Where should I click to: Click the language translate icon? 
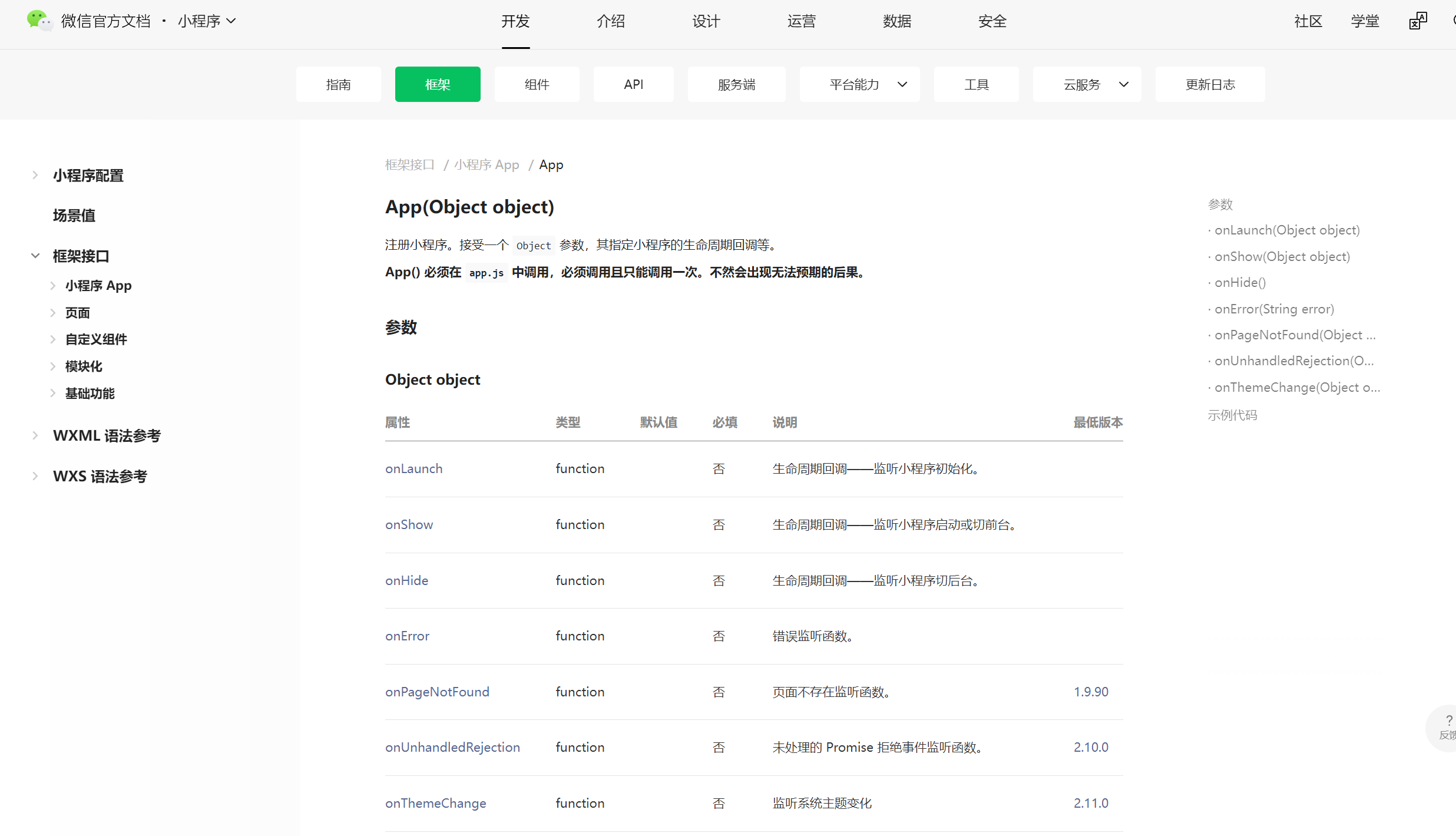[1418, 21]
